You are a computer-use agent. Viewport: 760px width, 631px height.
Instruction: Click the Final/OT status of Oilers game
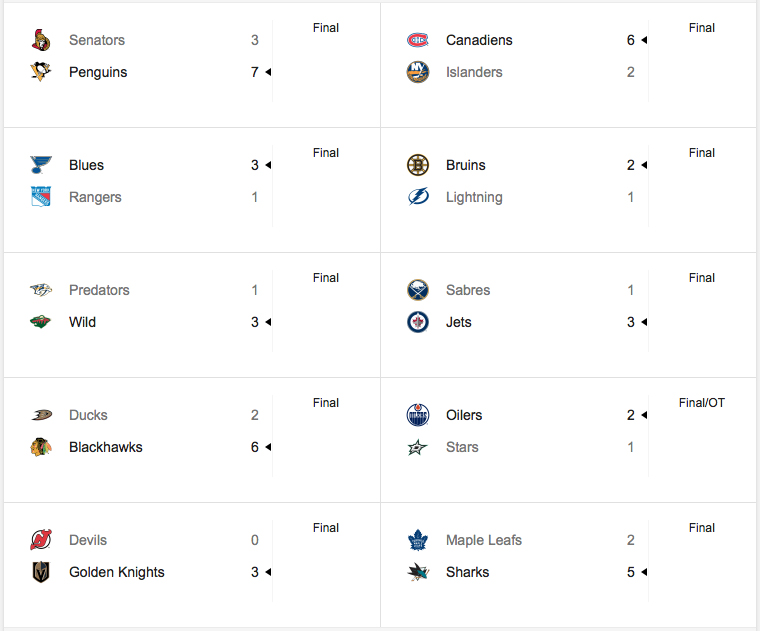[701, 403]
